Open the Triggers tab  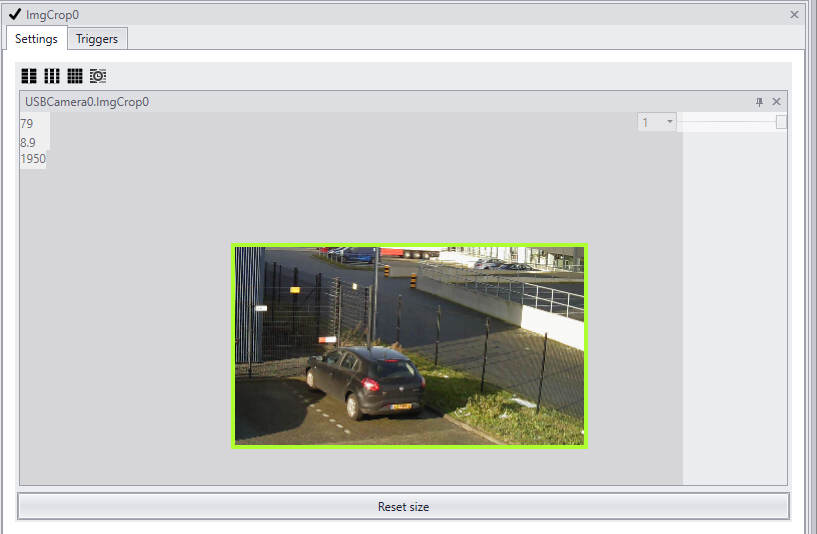97,39
